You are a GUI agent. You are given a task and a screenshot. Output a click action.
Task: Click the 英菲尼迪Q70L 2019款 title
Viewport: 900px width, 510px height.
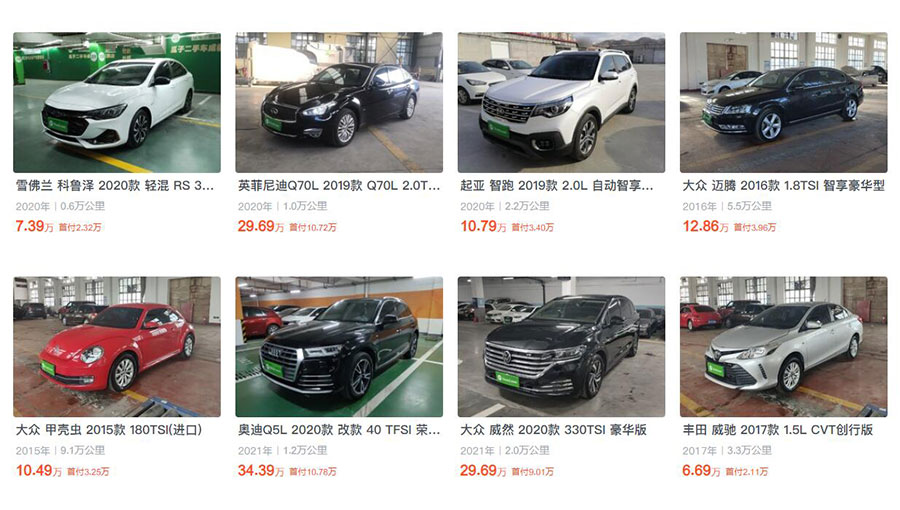pyautogui.click(x=339, y=186)
